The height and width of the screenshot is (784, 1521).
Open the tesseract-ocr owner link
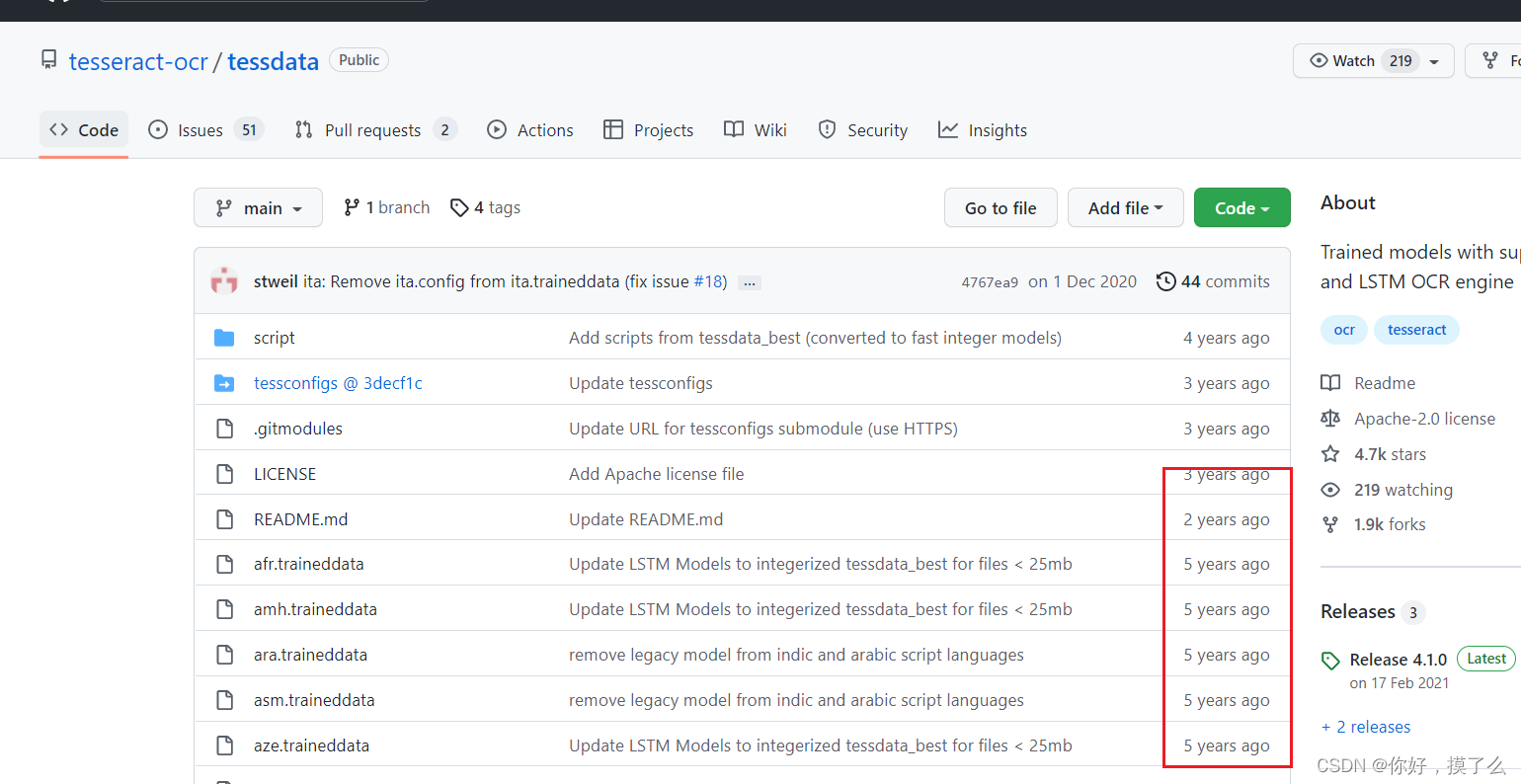click(x=138, y=61)
